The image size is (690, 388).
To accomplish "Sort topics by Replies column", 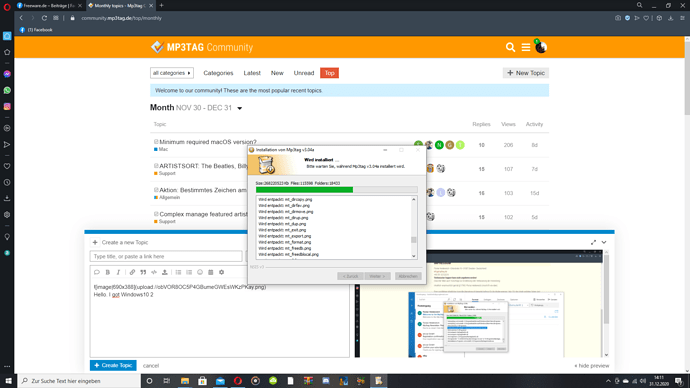I will coord(481,124).
